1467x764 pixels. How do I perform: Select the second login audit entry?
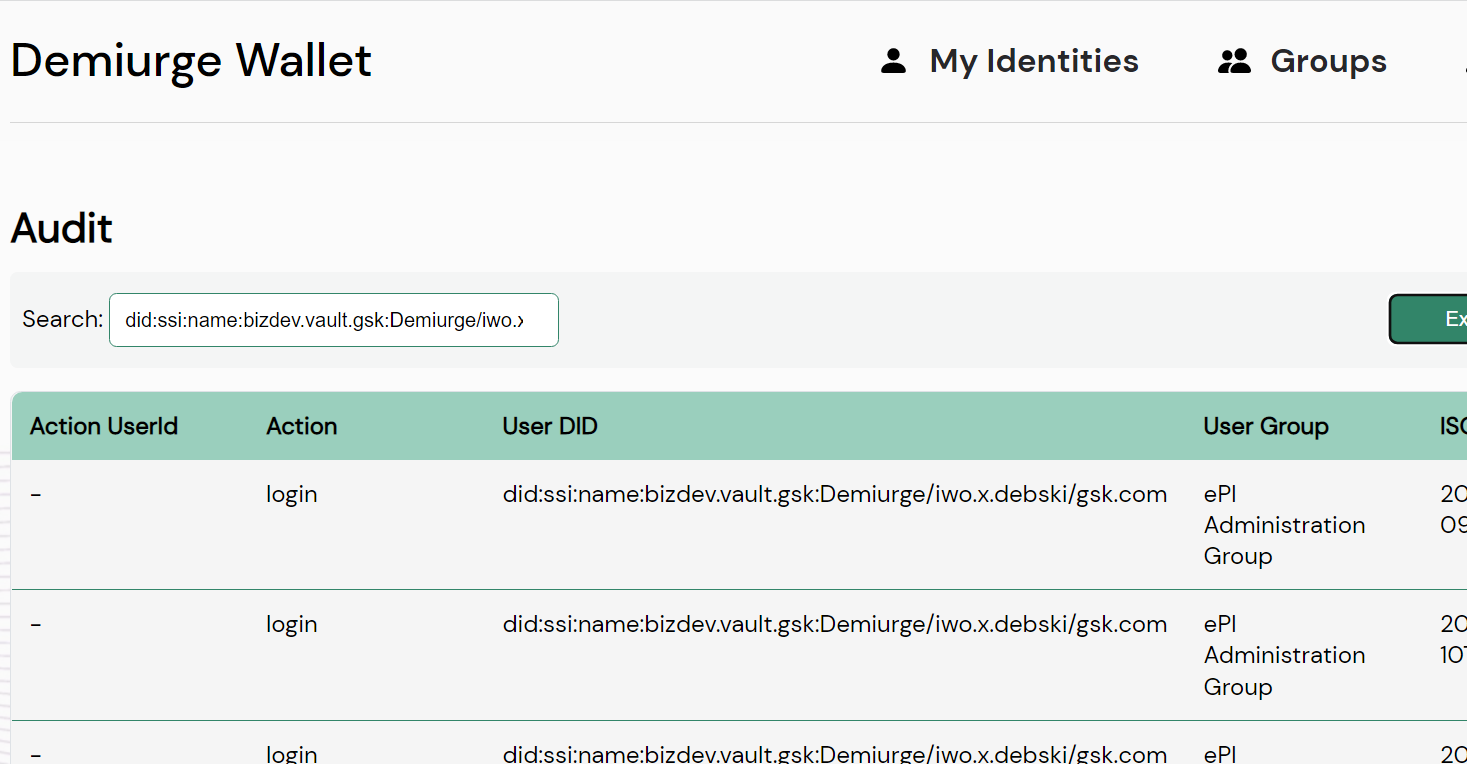(x=600, y=654)
